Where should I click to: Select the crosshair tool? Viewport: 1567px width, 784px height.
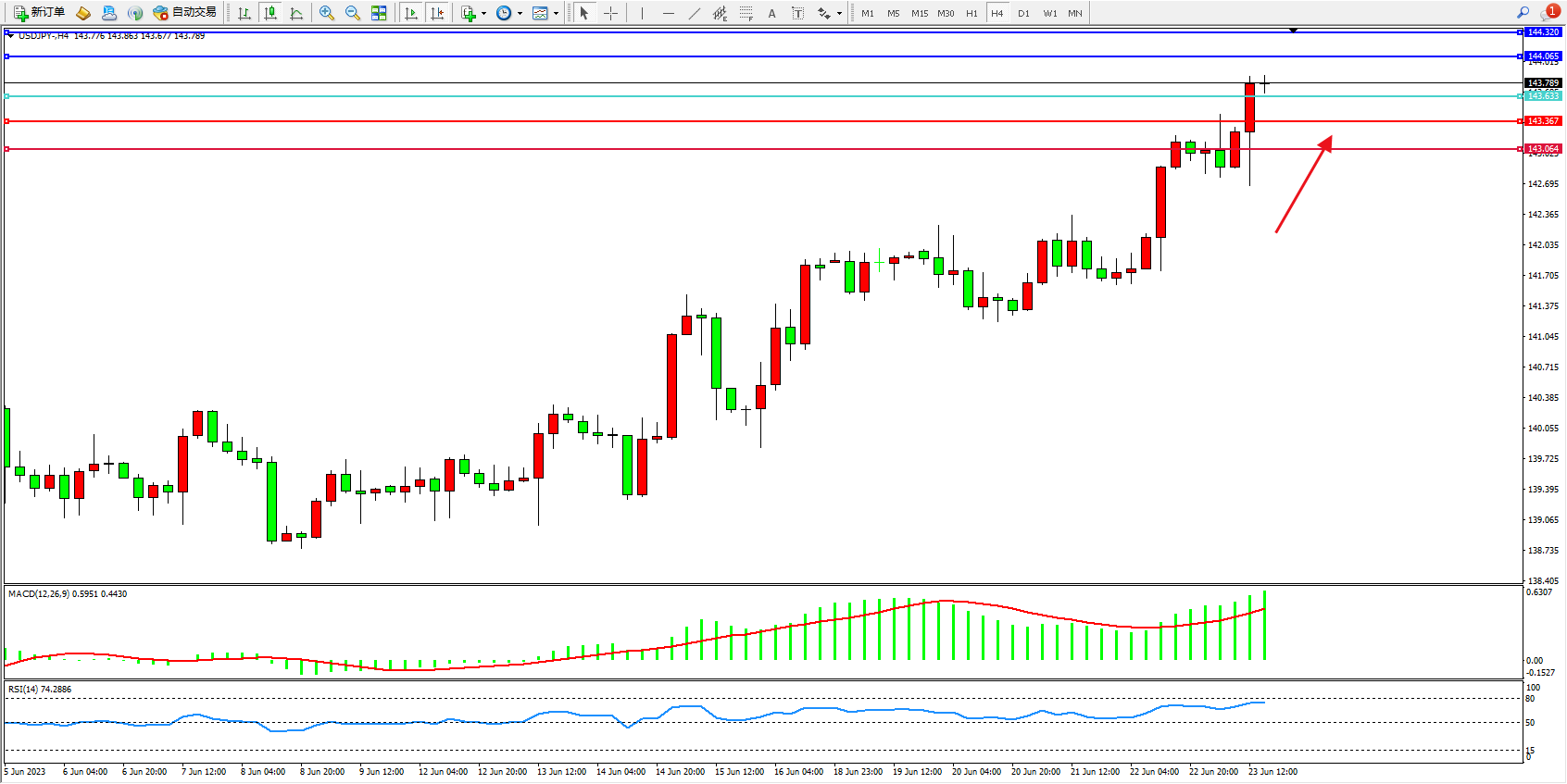[x=611, y=13]
